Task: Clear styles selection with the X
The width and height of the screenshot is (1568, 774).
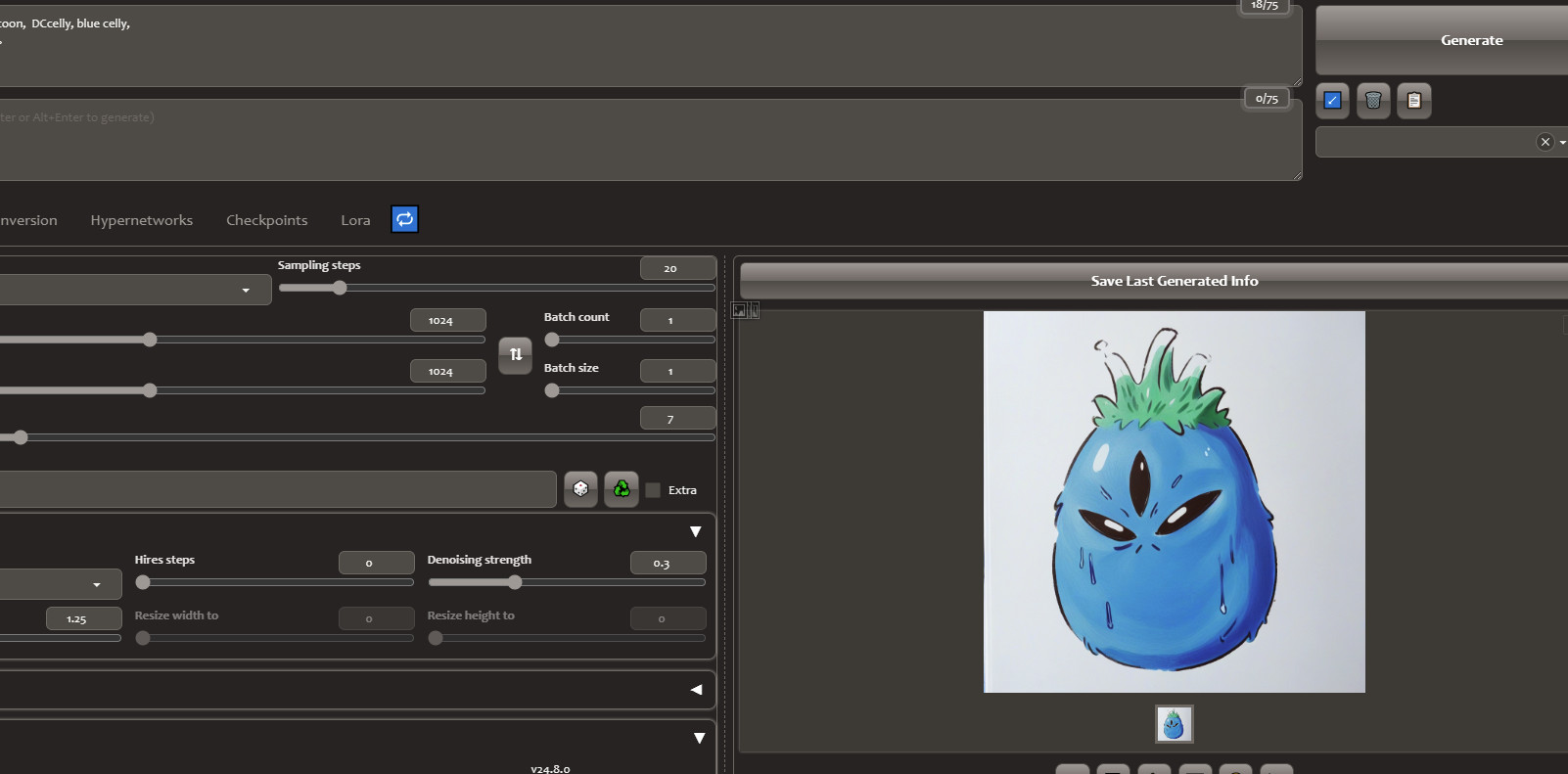Action: (x=1545, y=142)
